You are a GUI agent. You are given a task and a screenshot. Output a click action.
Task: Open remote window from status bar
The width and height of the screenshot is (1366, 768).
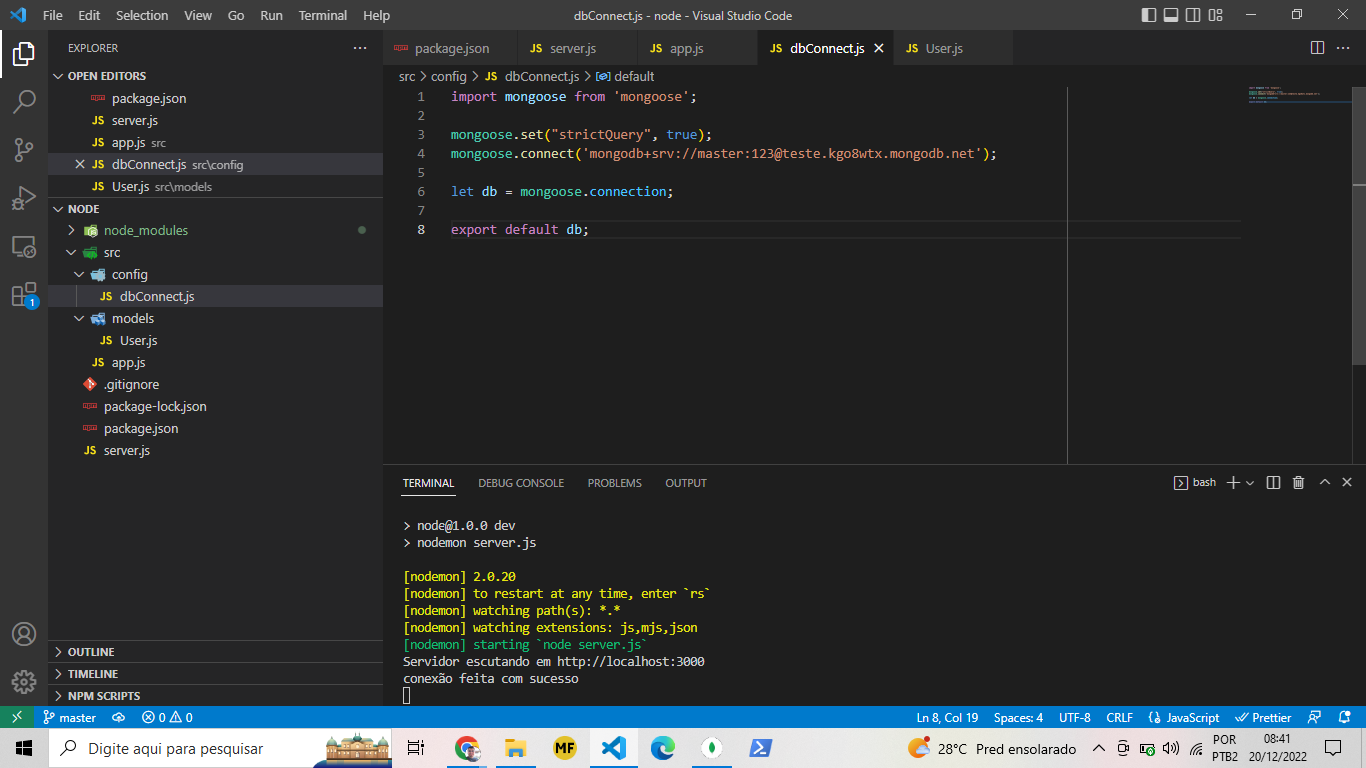coord(17,717)
